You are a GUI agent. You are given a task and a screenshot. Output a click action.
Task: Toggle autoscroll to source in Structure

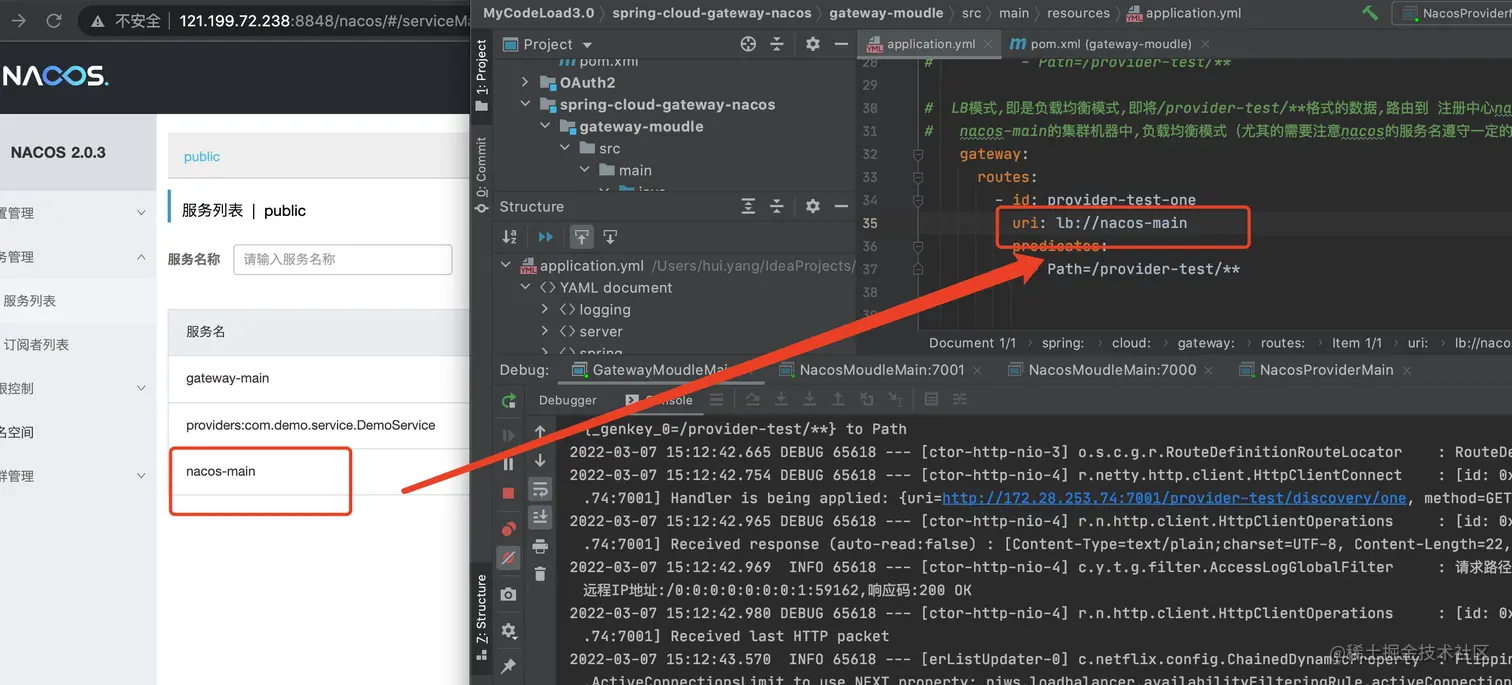(582, 237)
